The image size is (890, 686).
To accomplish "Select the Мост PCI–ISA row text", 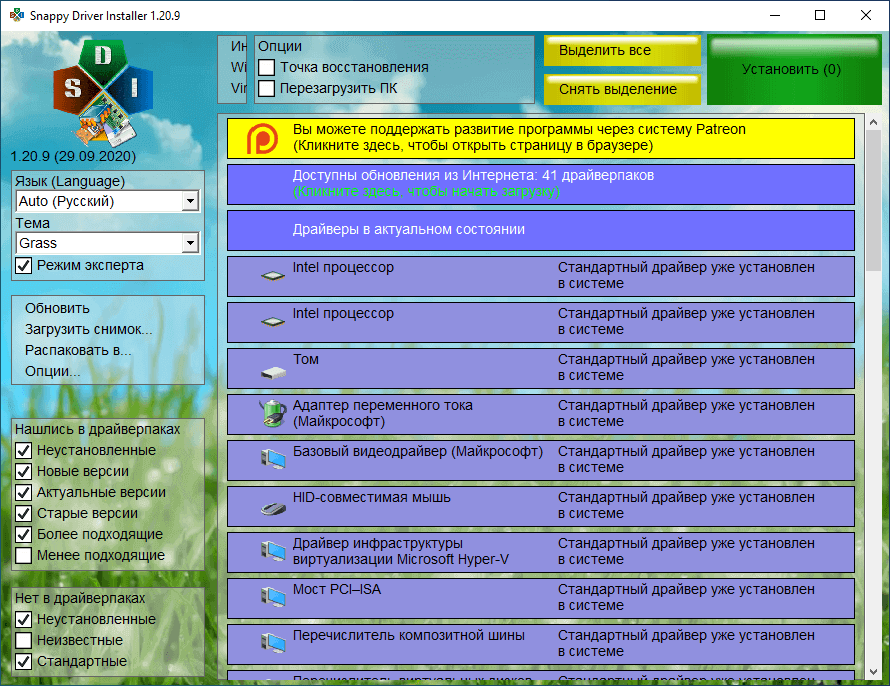I will (x=337, y=590).
